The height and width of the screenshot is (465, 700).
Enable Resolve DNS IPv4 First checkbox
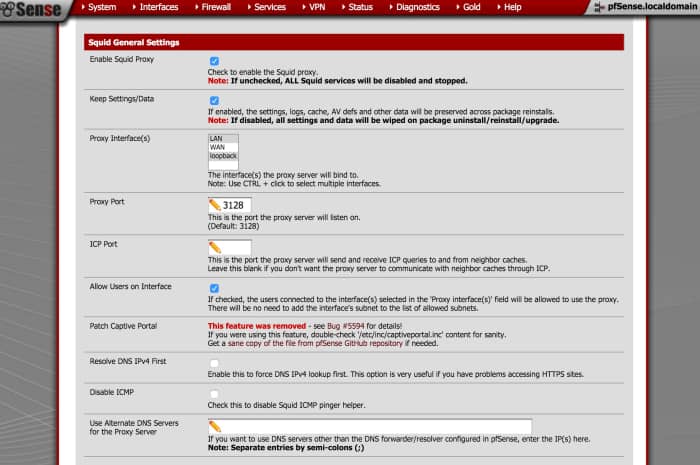pyautogui.click(x=214, y=363)
